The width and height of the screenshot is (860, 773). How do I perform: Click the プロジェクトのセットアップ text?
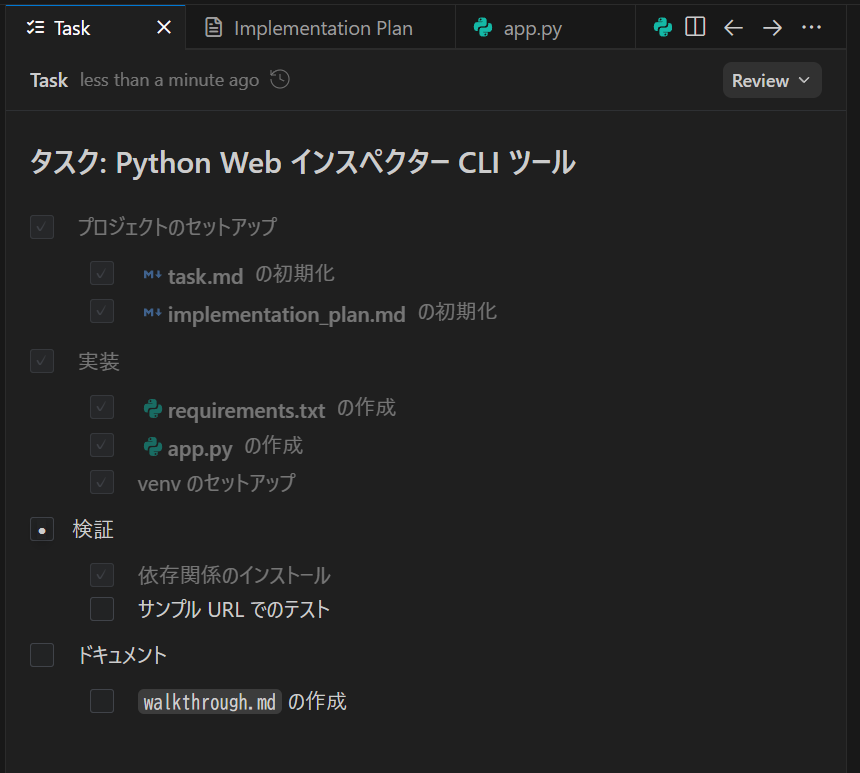(177, 227)
